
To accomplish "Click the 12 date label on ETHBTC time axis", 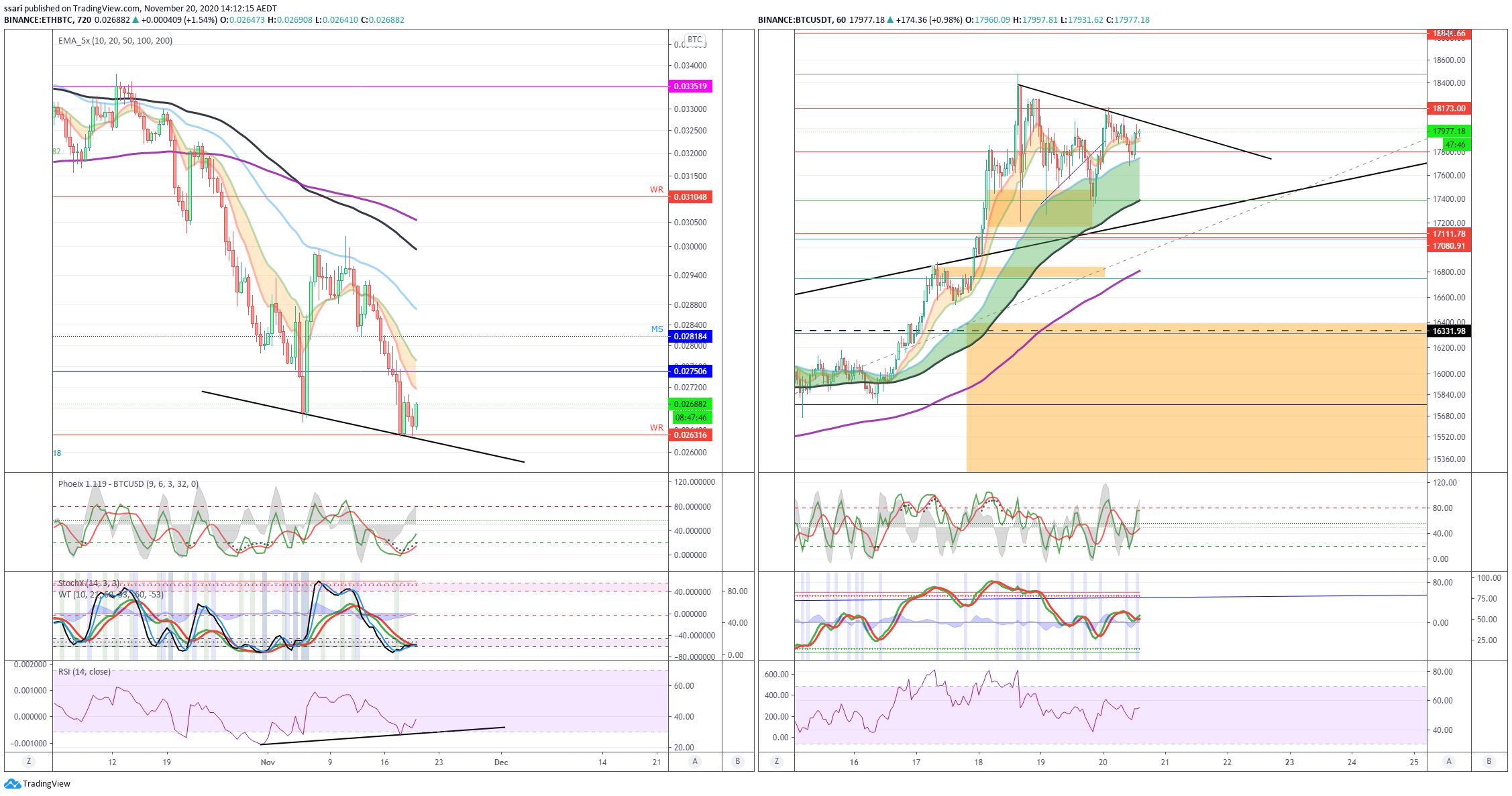I will tap(112, 762).
